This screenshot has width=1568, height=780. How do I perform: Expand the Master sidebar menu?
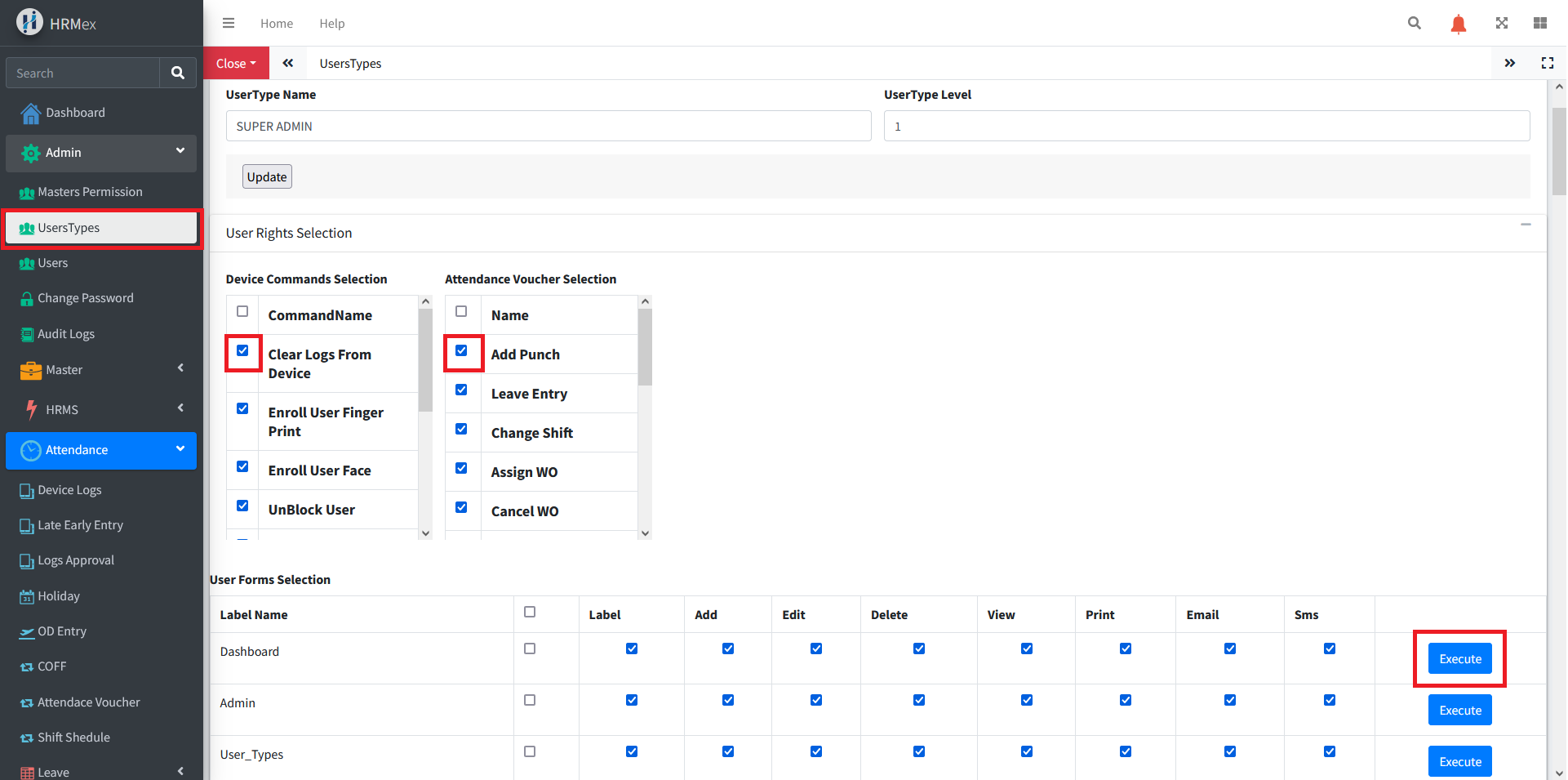[101, 370]
